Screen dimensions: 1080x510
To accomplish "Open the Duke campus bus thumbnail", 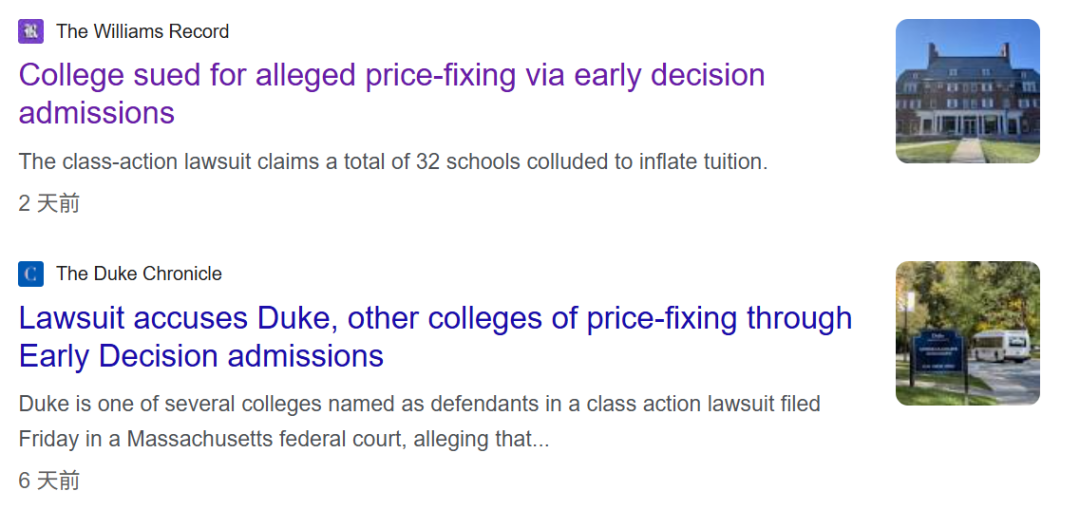I will (967, 333).
